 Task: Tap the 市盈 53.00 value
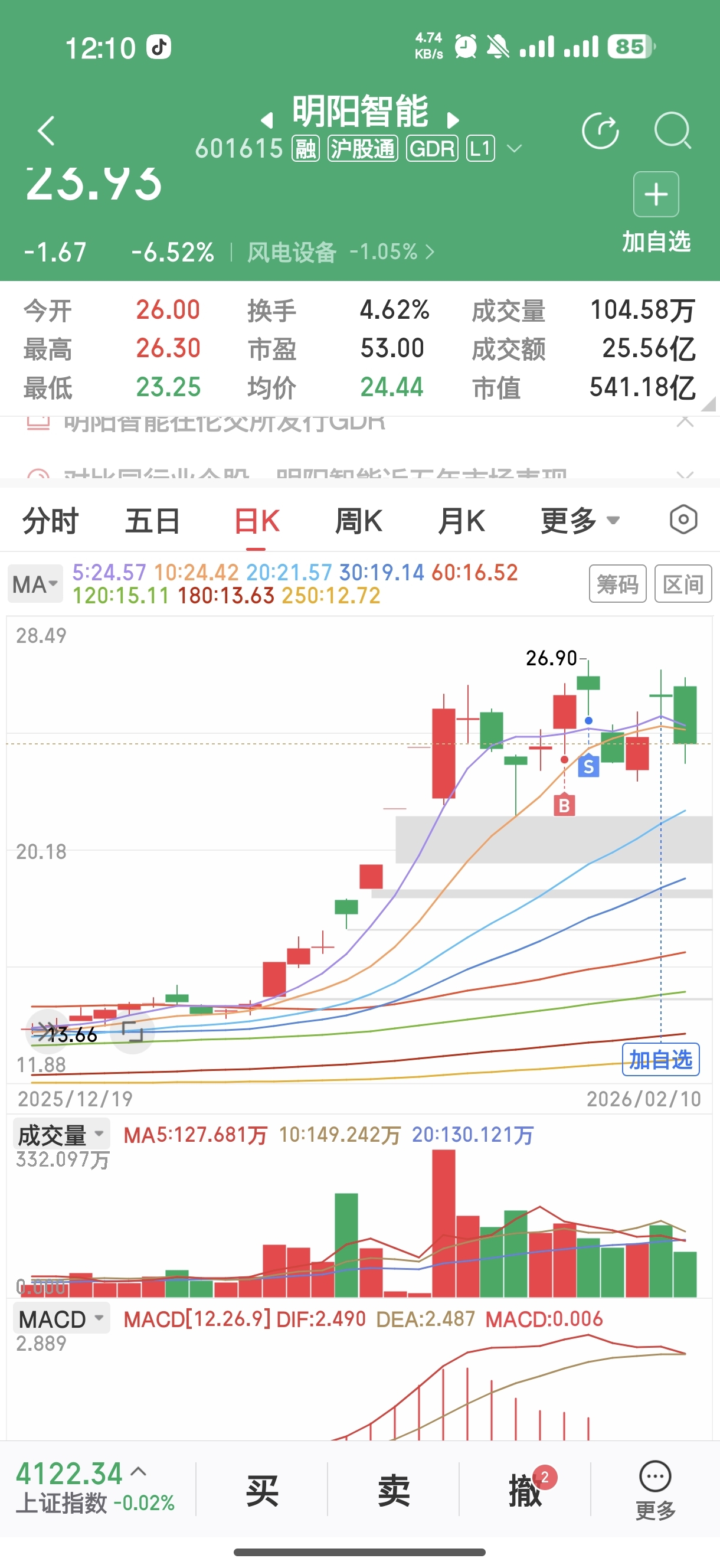click(392, 348)
